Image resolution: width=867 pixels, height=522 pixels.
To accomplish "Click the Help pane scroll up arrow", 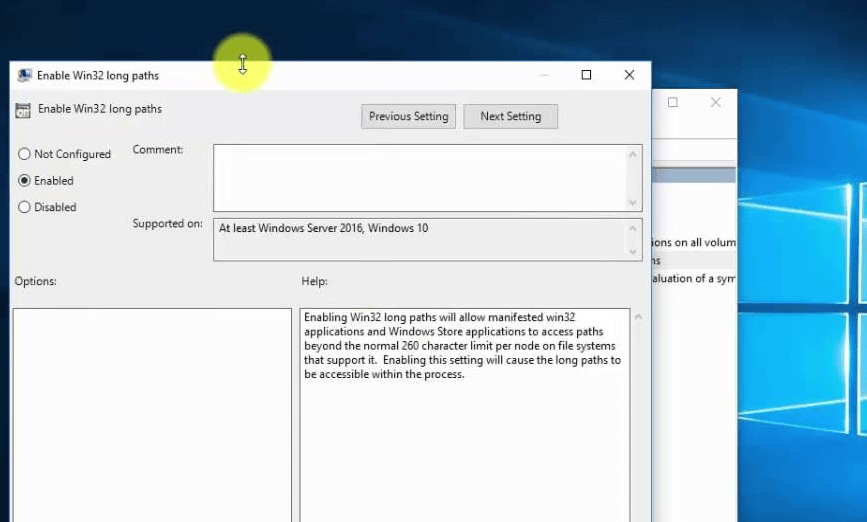I will click(638, 317).
